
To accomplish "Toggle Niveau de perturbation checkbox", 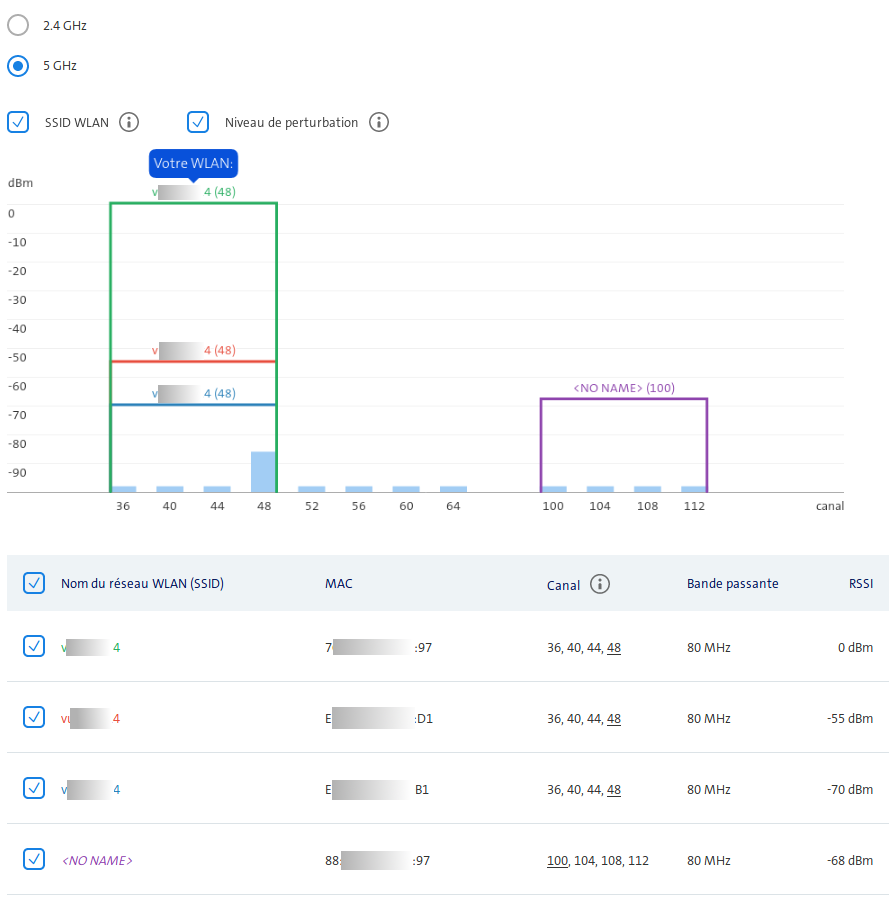I will coord(198,122).
